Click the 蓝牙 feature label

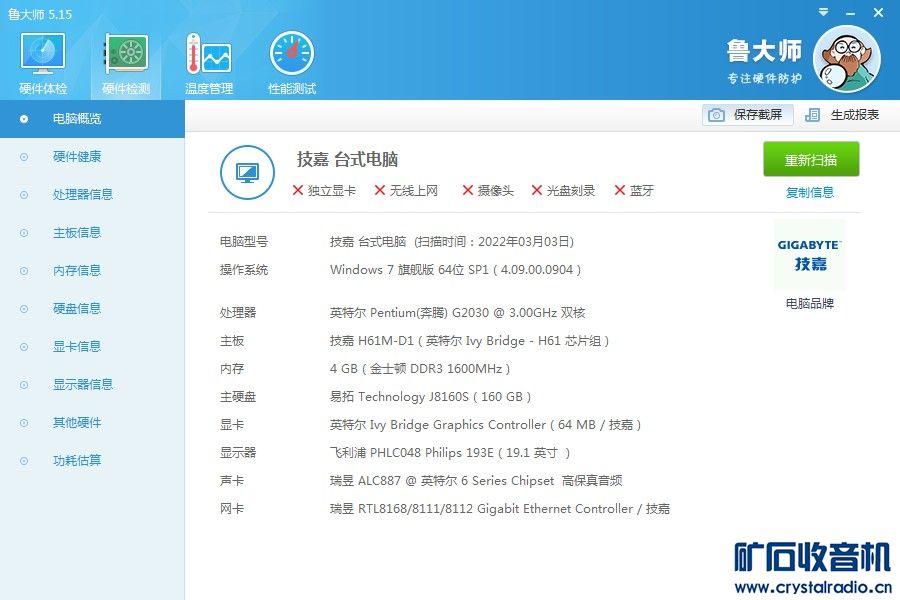point(642,191)
